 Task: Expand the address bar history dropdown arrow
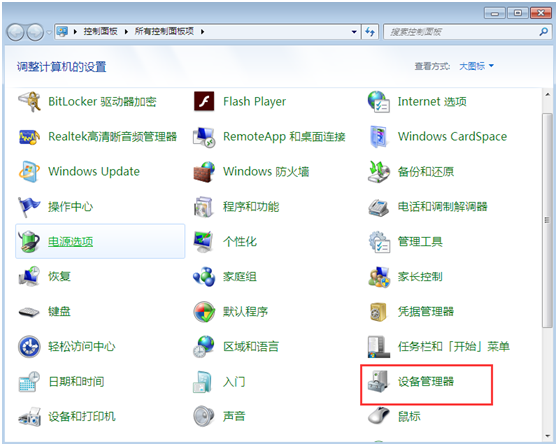click(x=354, y=32)
